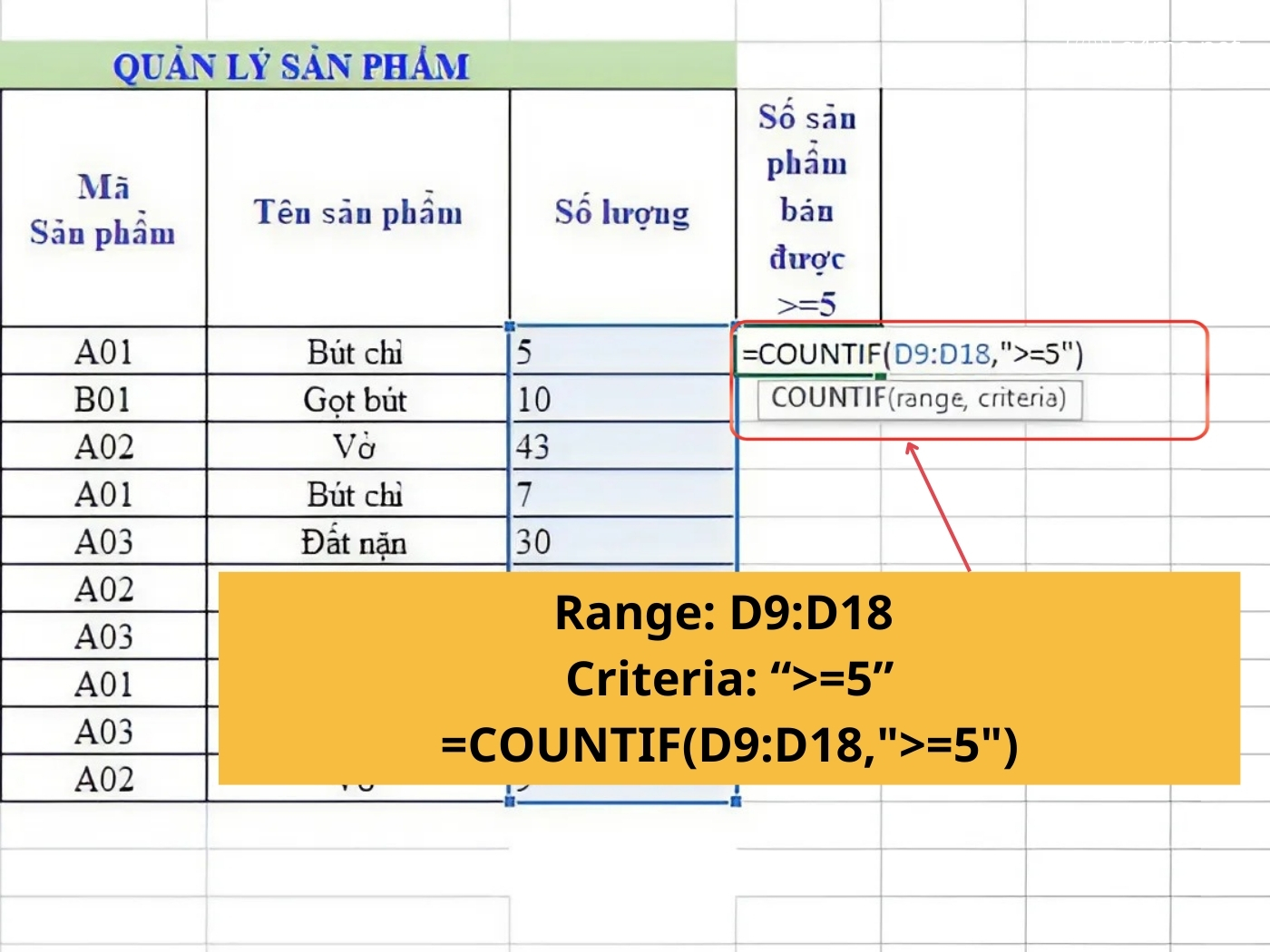
Task: Select the Mã Sản phẩm header cell
Action: (x=103, y=209)
